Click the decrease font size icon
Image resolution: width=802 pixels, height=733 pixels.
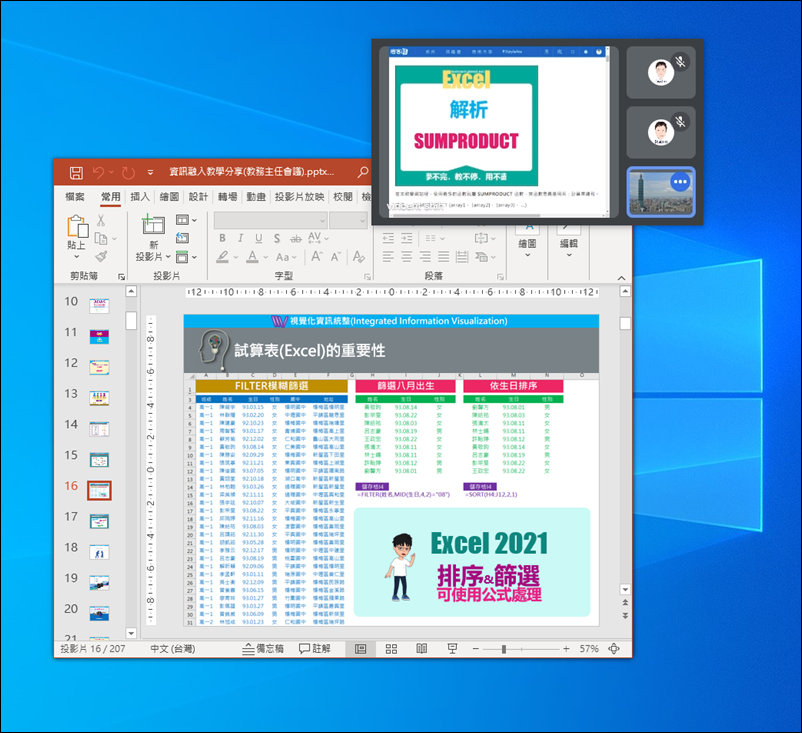tap(336, 257)
